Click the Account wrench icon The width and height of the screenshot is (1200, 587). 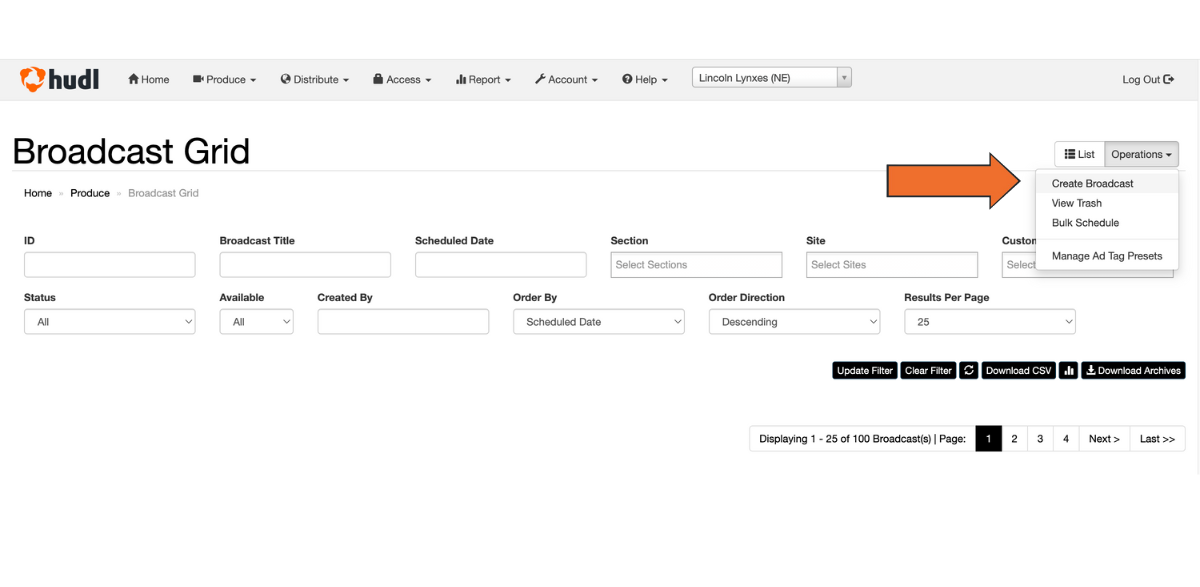pos(542,79)
